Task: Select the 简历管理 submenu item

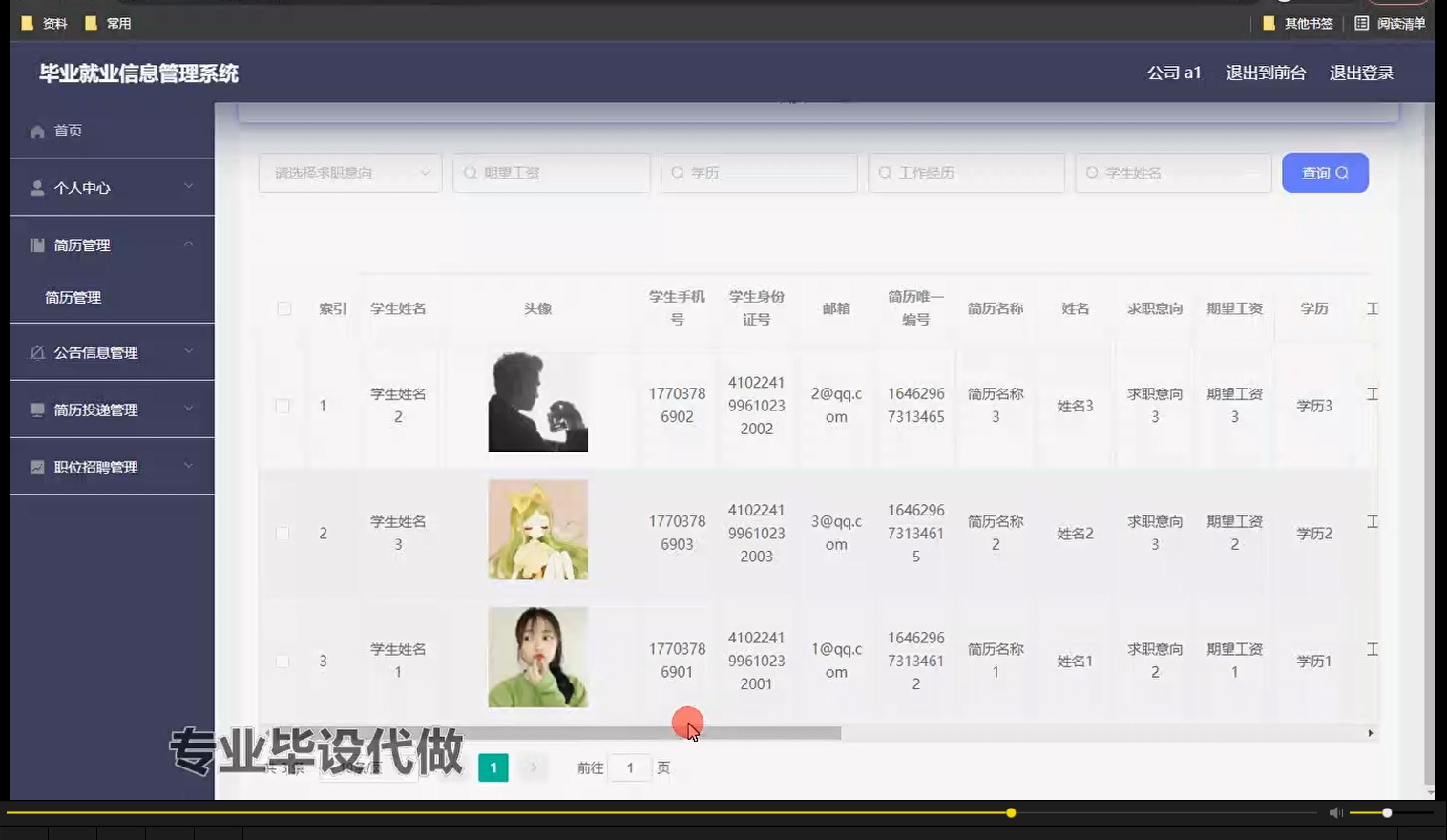Action: 73,297
